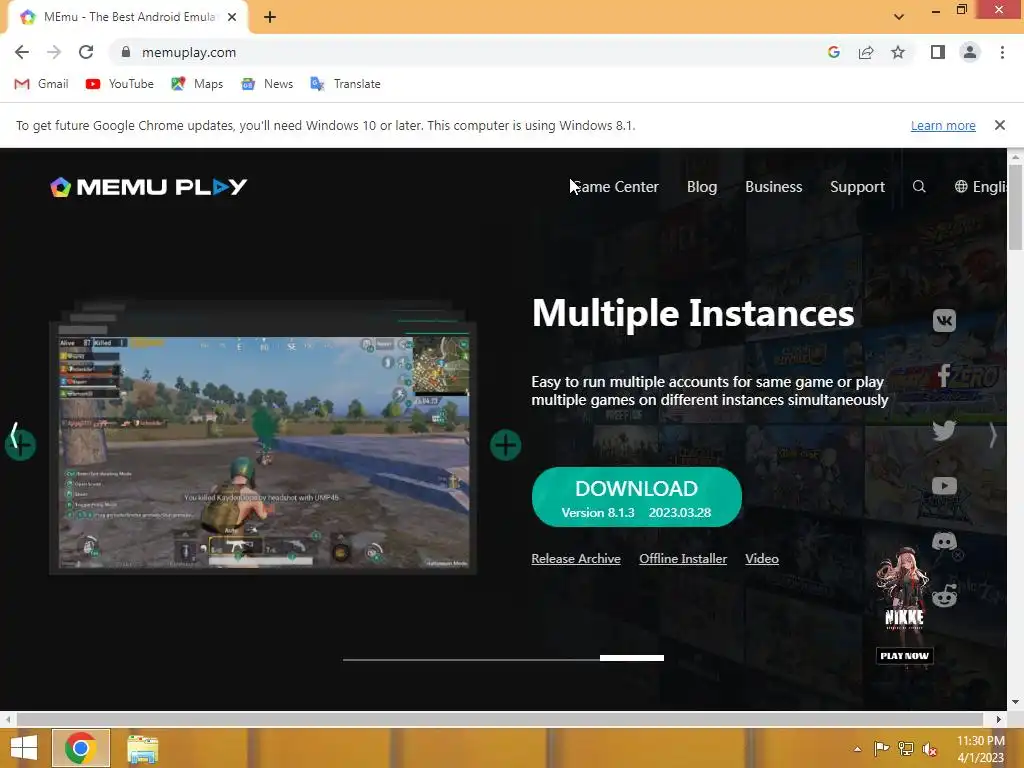Open the Blog menu item
Screen dimensions: 1024x768
point(701,187)
